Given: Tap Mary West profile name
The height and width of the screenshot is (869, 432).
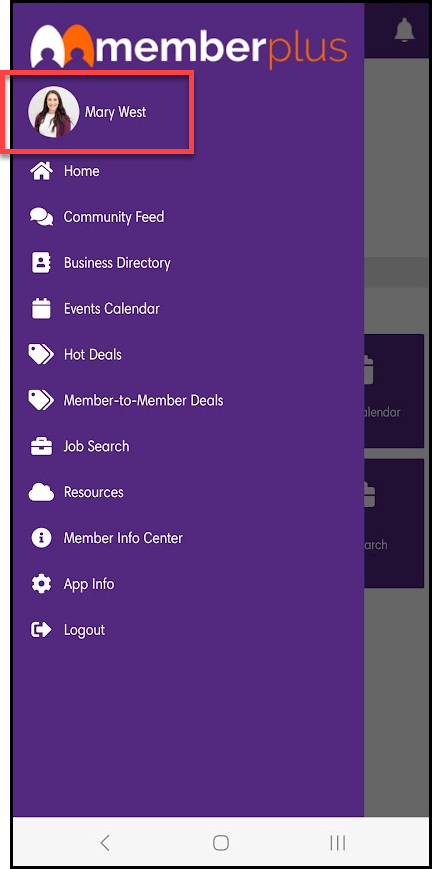Looking at the screenshot, I should click(x=115, y=113).
